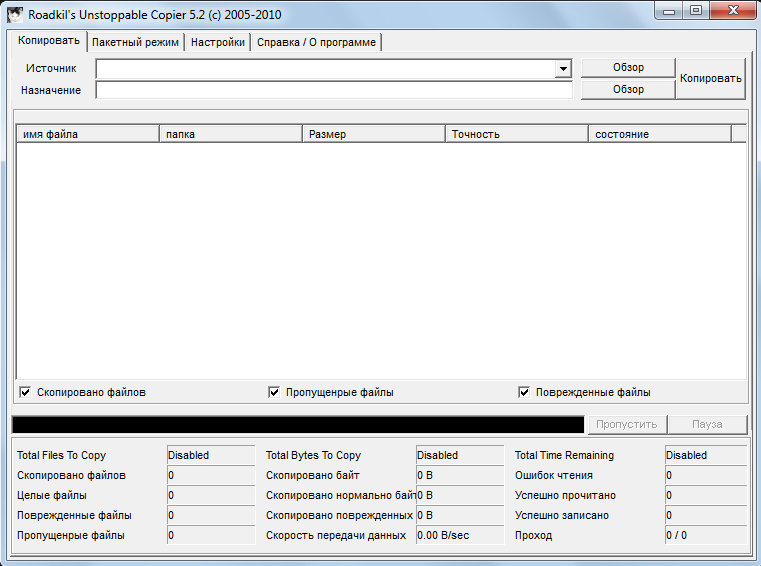The width and height of the screenshot is (761, 566).
Task: Click the Проход value 0 / 0
Action: 706,535
